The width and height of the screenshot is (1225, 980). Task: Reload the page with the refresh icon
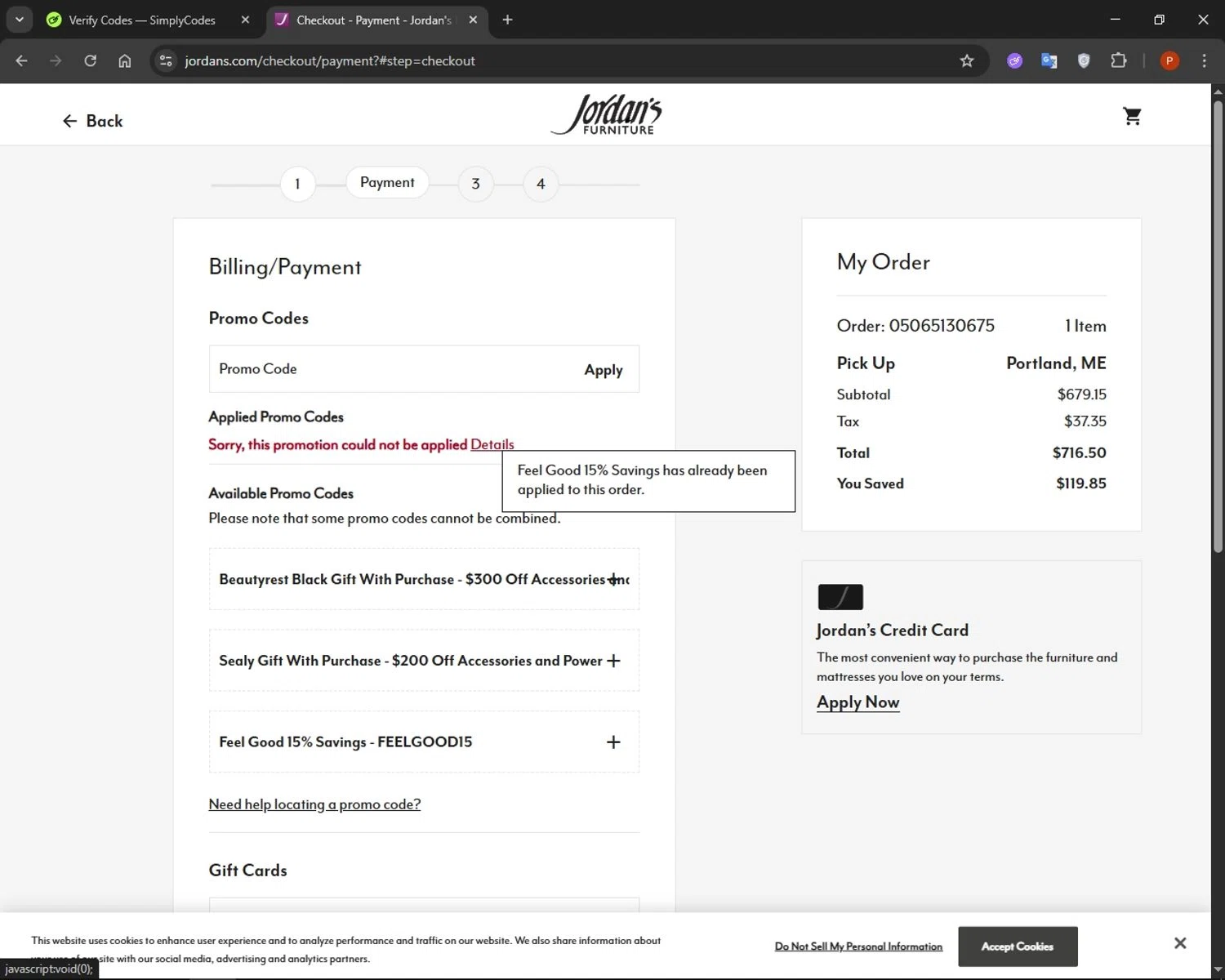coord(90,60)
